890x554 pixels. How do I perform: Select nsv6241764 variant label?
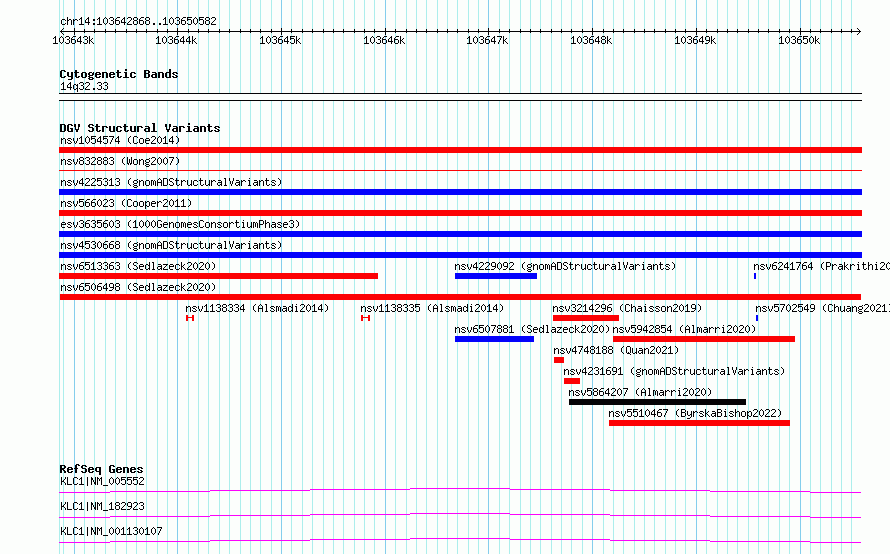click(x=821, y=266)
